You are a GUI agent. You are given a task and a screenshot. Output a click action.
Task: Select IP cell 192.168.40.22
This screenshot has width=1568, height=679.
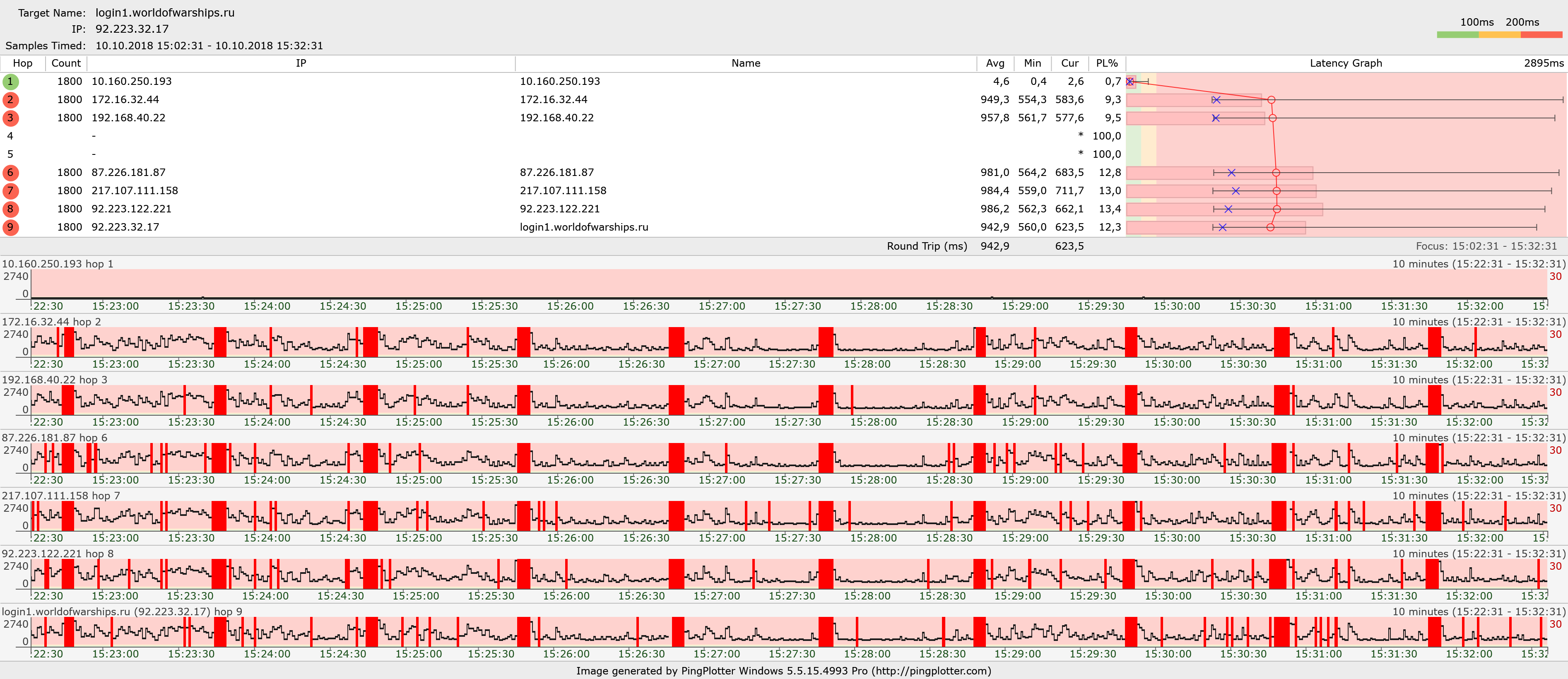click(128, 118)
